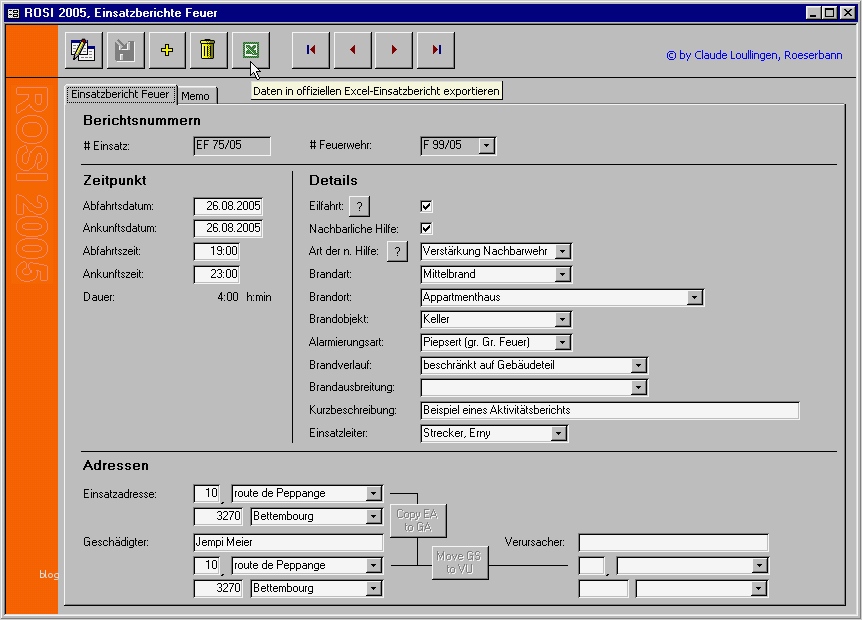Open the Brandart dropdown

click(562, 274)
